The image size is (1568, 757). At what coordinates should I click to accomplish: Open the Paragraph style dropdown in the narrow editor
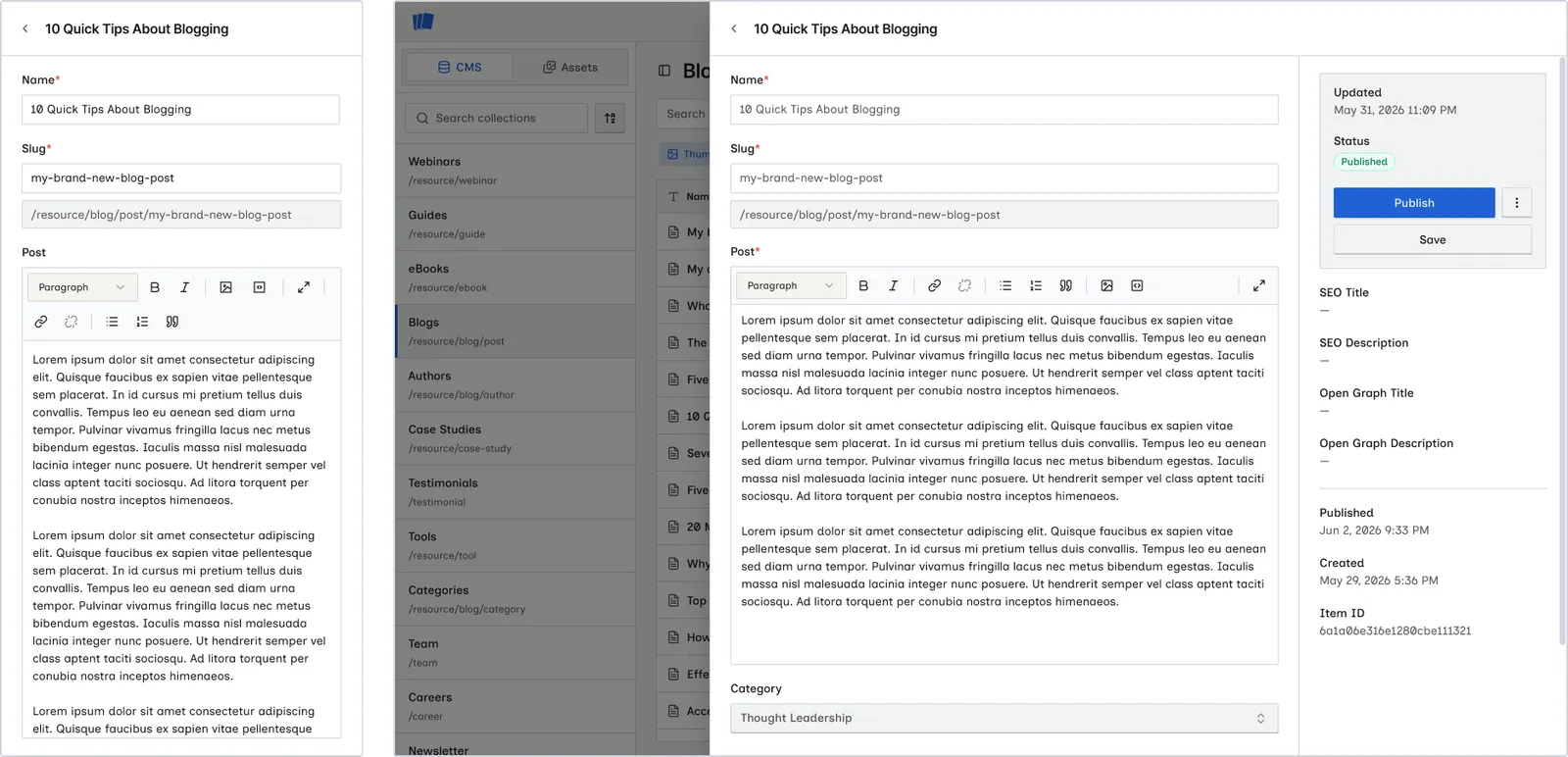pyautogui.click(x=82, y=287)
